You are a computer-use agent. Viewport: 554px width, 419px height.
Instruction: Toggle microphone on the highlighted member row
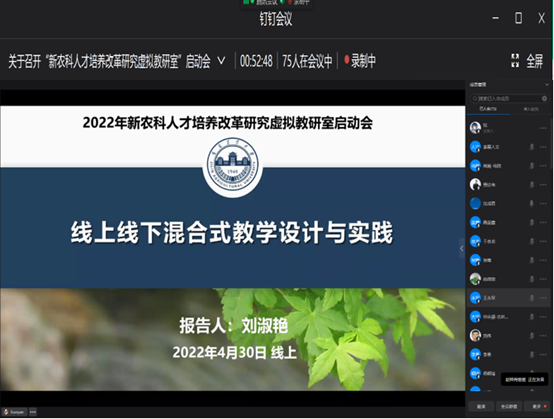[x=531, y=298]
